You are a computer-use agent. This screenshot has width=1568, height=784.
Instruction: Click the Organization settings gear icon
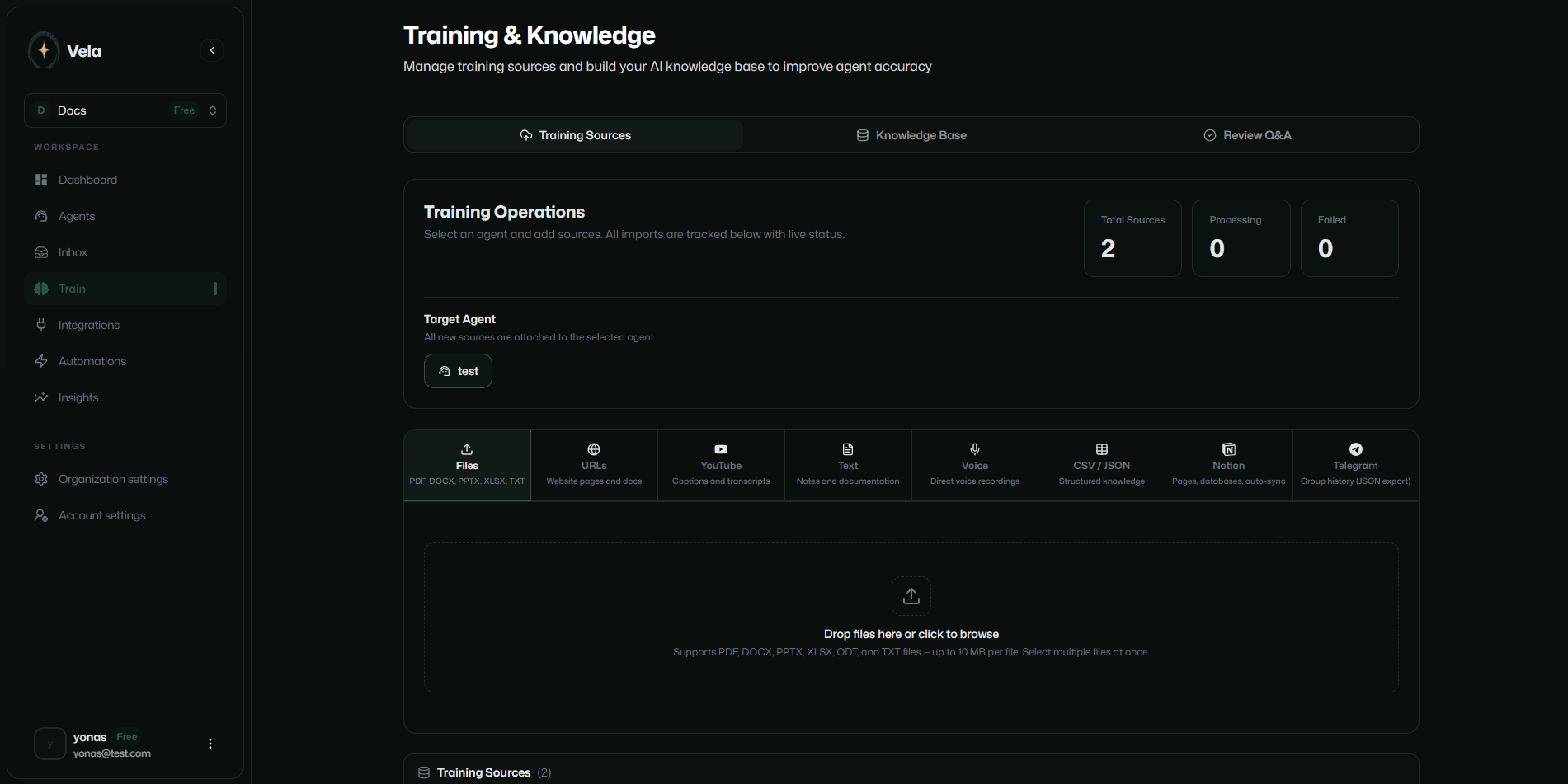coord(41,479)
